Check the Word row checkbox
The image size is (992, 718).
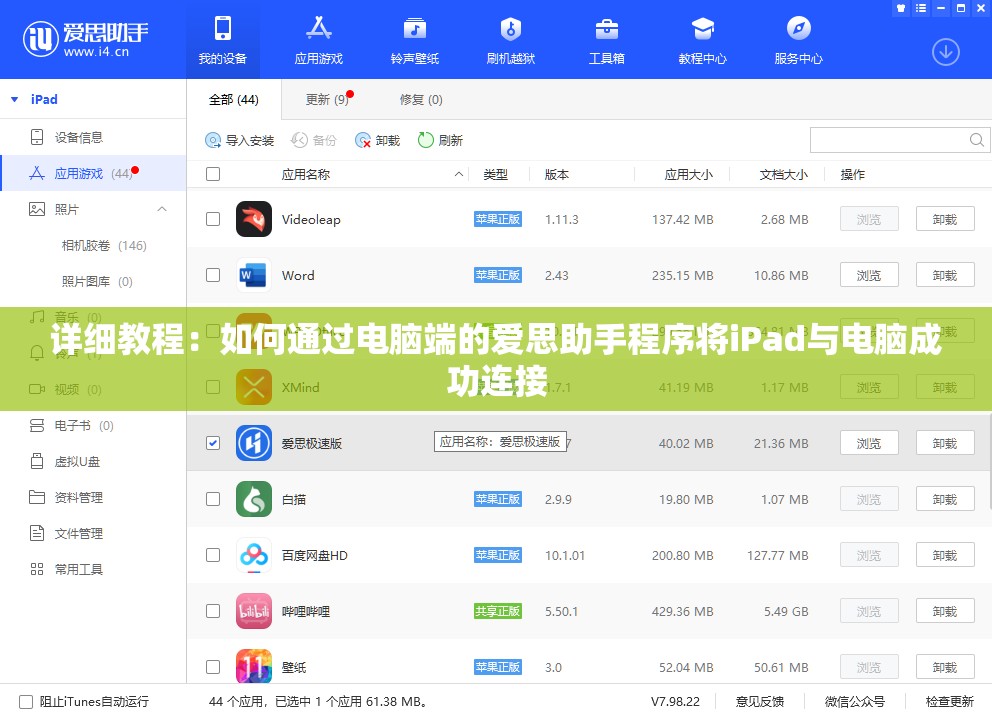coord(213,275)
